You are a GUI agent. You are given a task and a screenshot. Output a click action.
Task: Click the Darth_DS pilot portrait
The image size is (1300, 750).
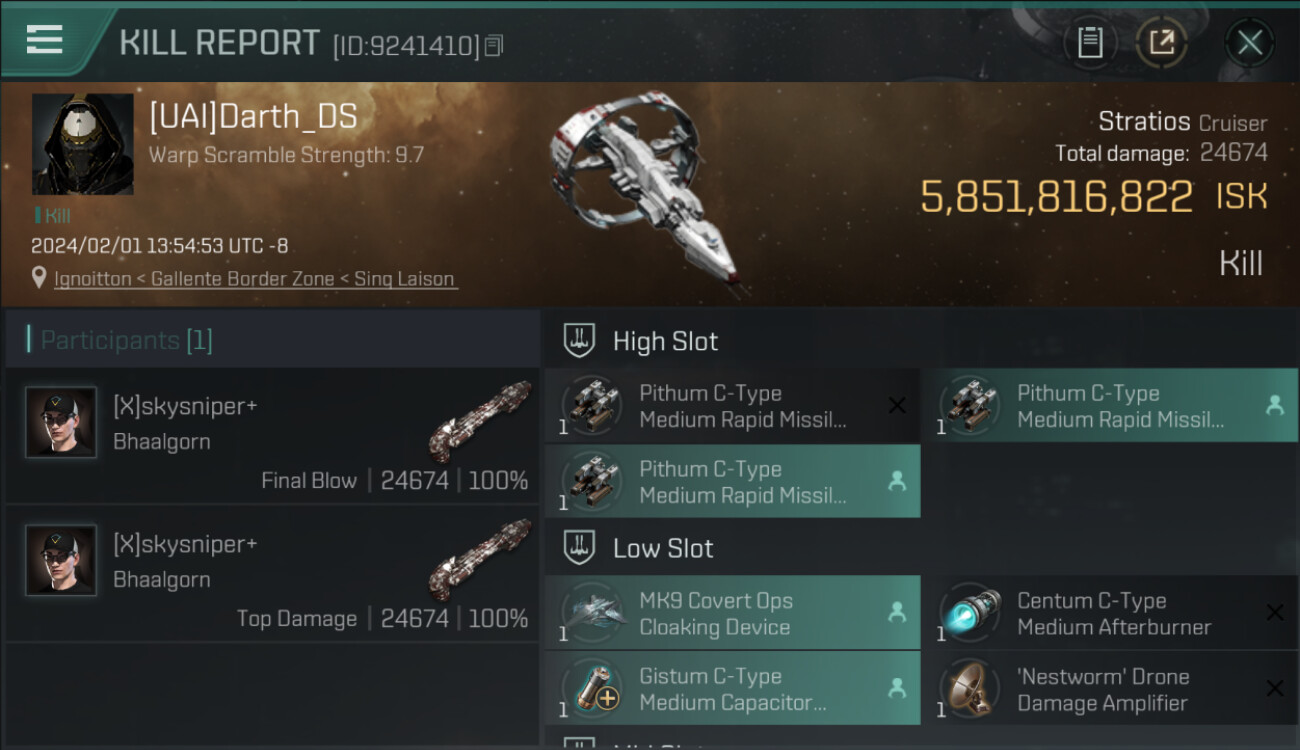point(82,144)
